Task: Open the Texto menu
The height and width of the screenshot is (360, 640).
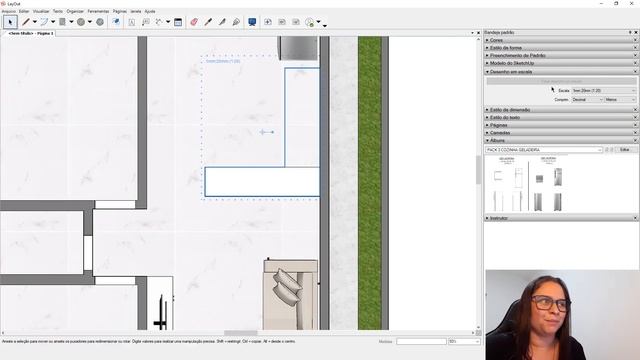Action: (x=58, y=11)
